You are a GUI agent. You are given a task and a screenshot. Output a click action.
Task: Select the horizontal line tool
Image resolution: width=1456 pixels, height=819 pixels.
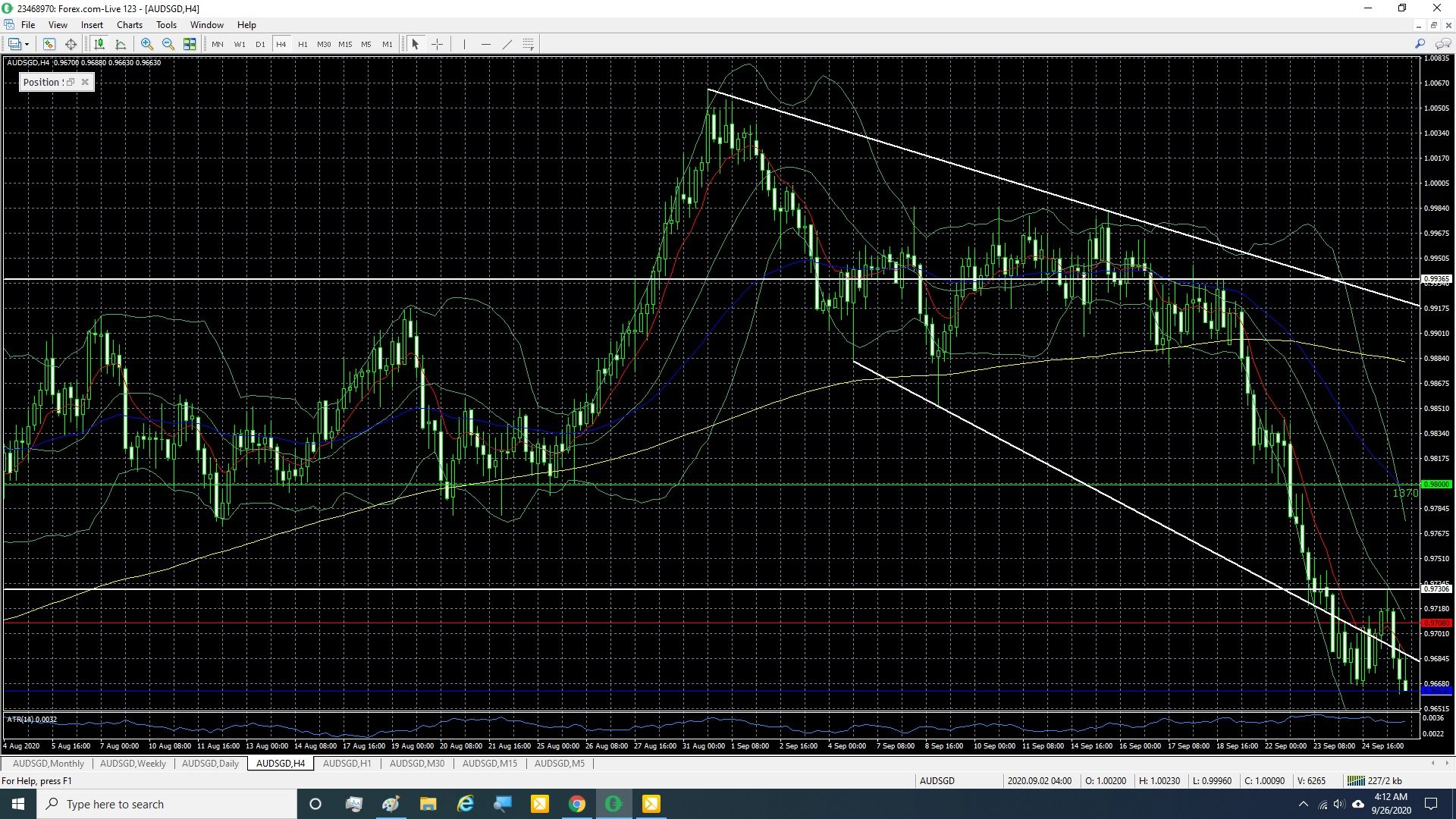[486, 44]
